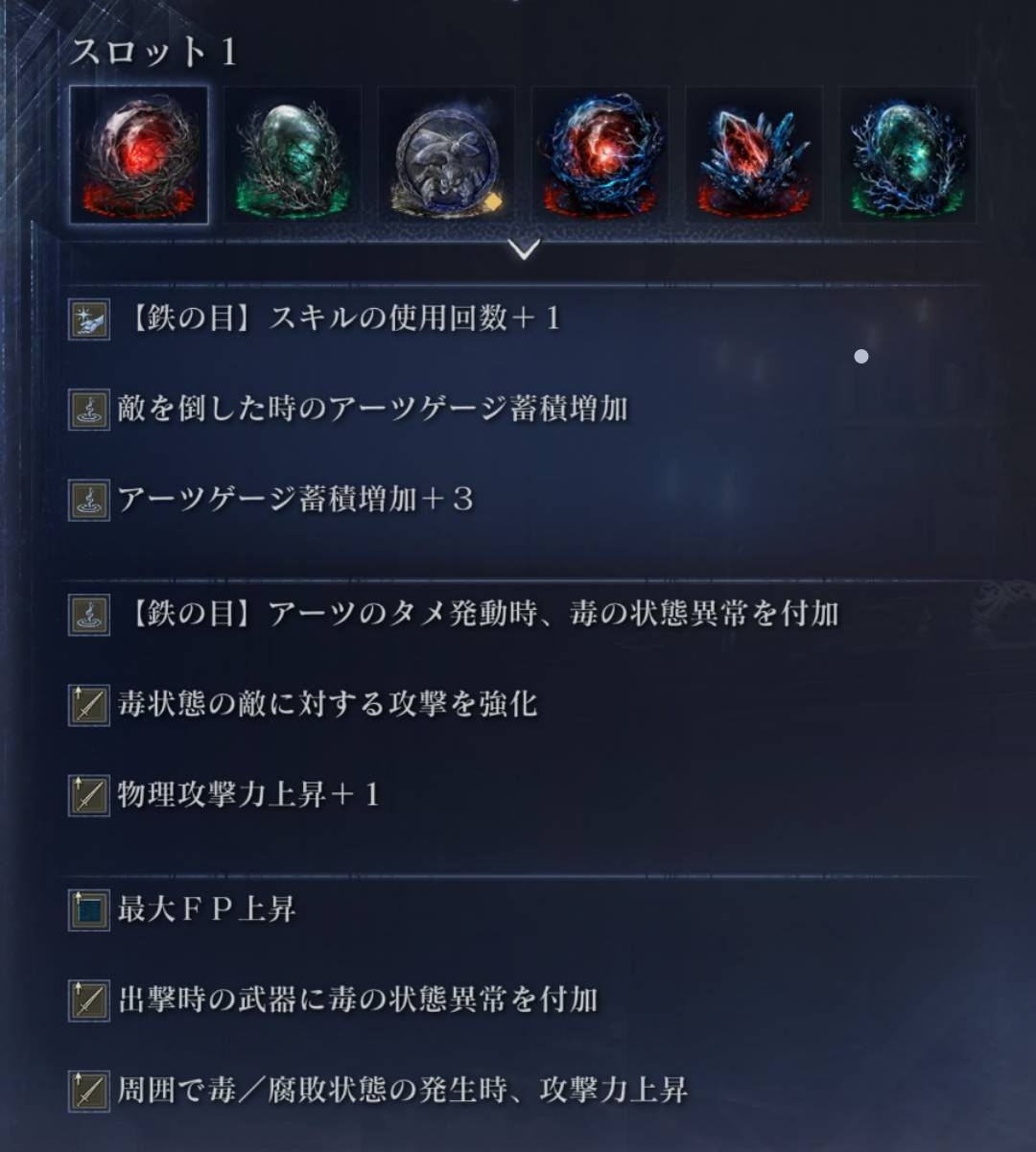Click the skill hand icon beside スキルの使用回数+1

click(x=88, y=319)
